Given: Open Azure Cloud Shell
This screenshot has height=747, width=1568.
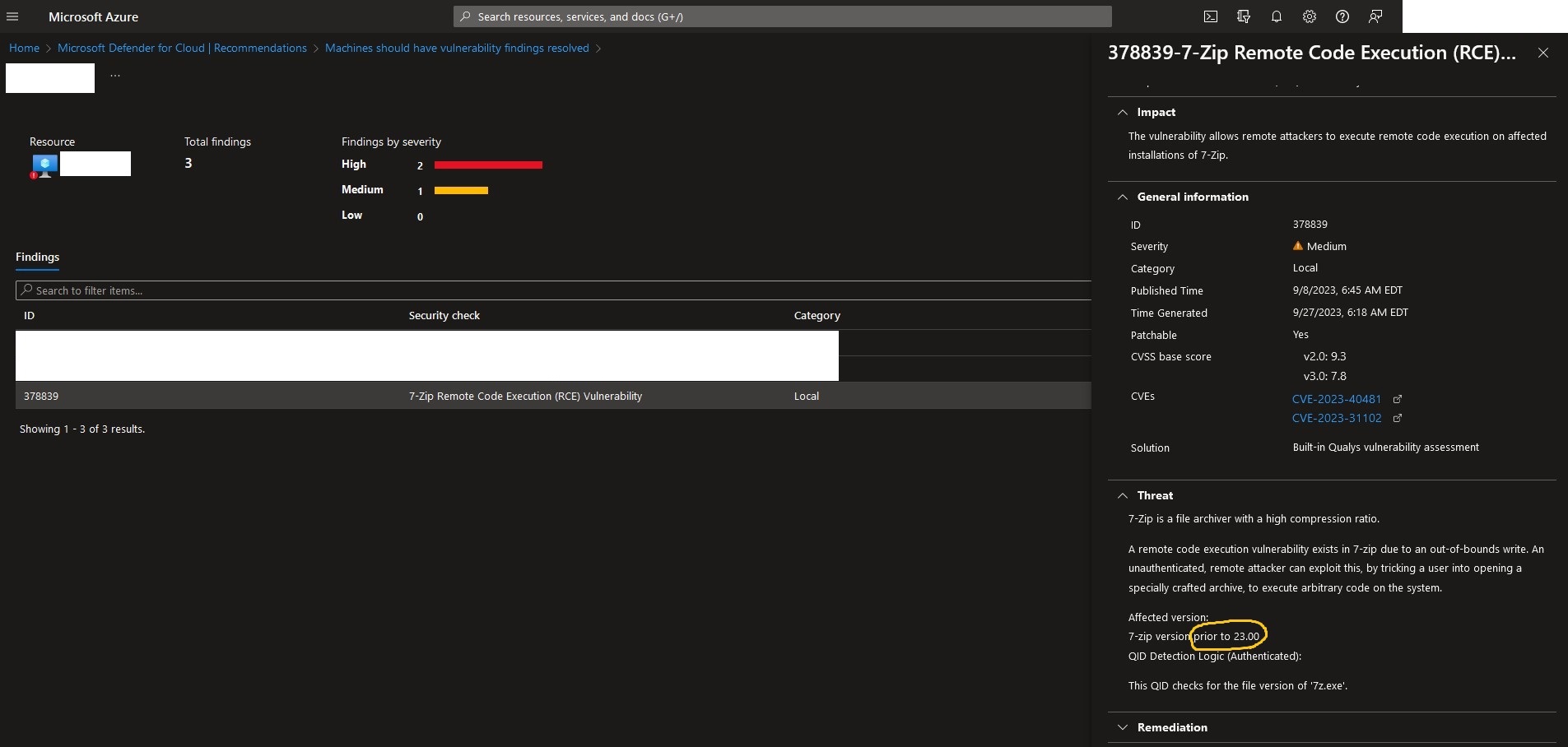Looking at the screenshot, I should [x=1209, y=16].
